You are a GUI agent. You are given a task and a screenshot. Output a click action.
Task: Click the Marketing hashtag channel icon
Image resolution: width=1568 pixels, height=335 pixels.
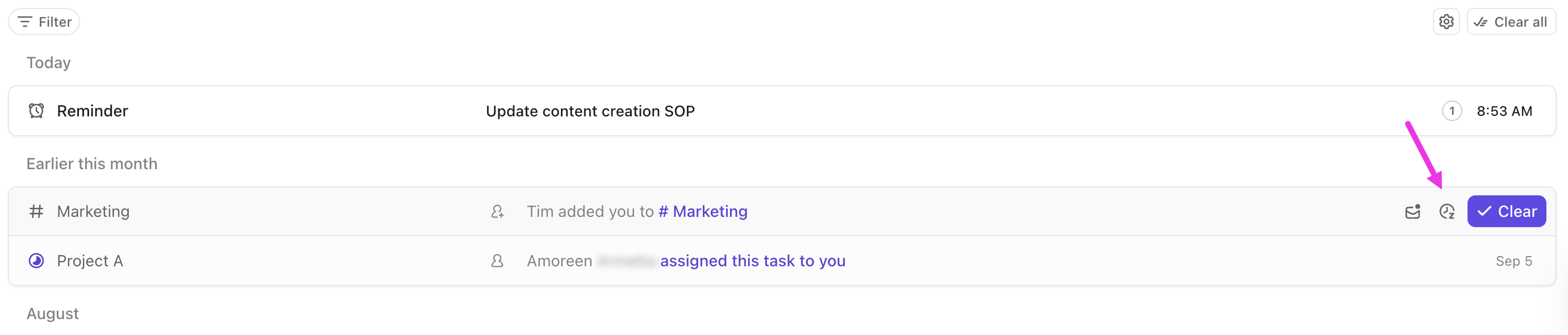(36, 211)
